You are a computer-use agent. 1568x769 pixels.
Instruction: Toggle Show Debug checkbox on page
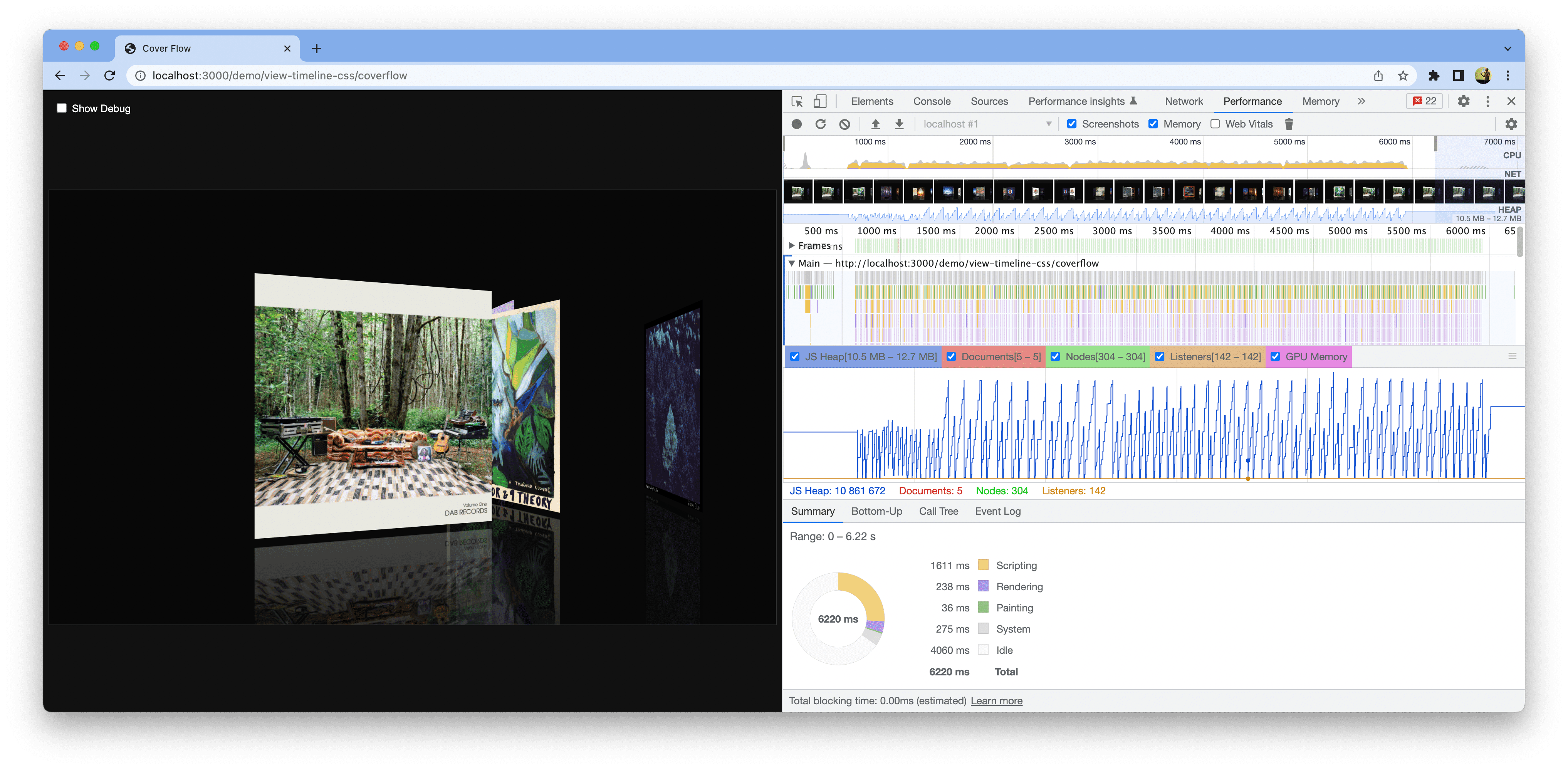pos(62,108)
